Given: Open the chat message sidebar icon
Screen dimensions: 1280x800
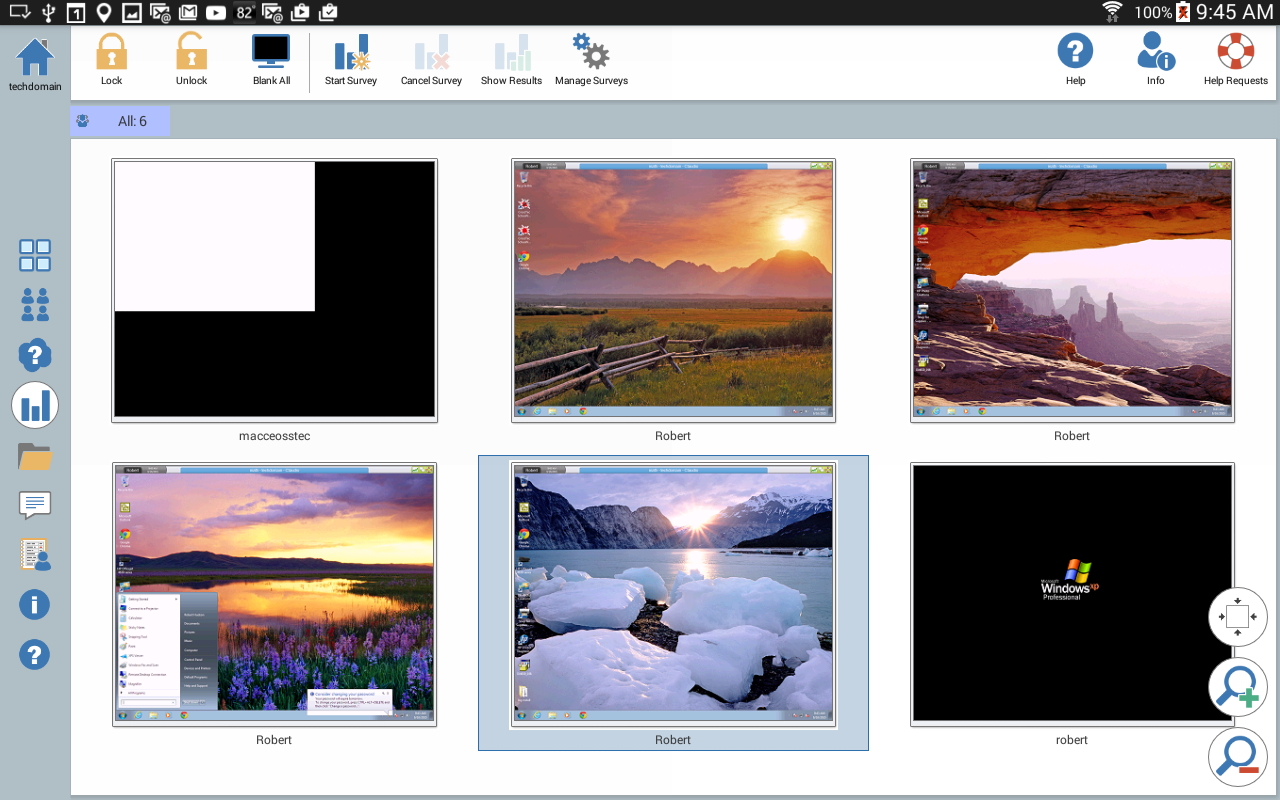Looking at the screenshot, I should pos(35,505).
